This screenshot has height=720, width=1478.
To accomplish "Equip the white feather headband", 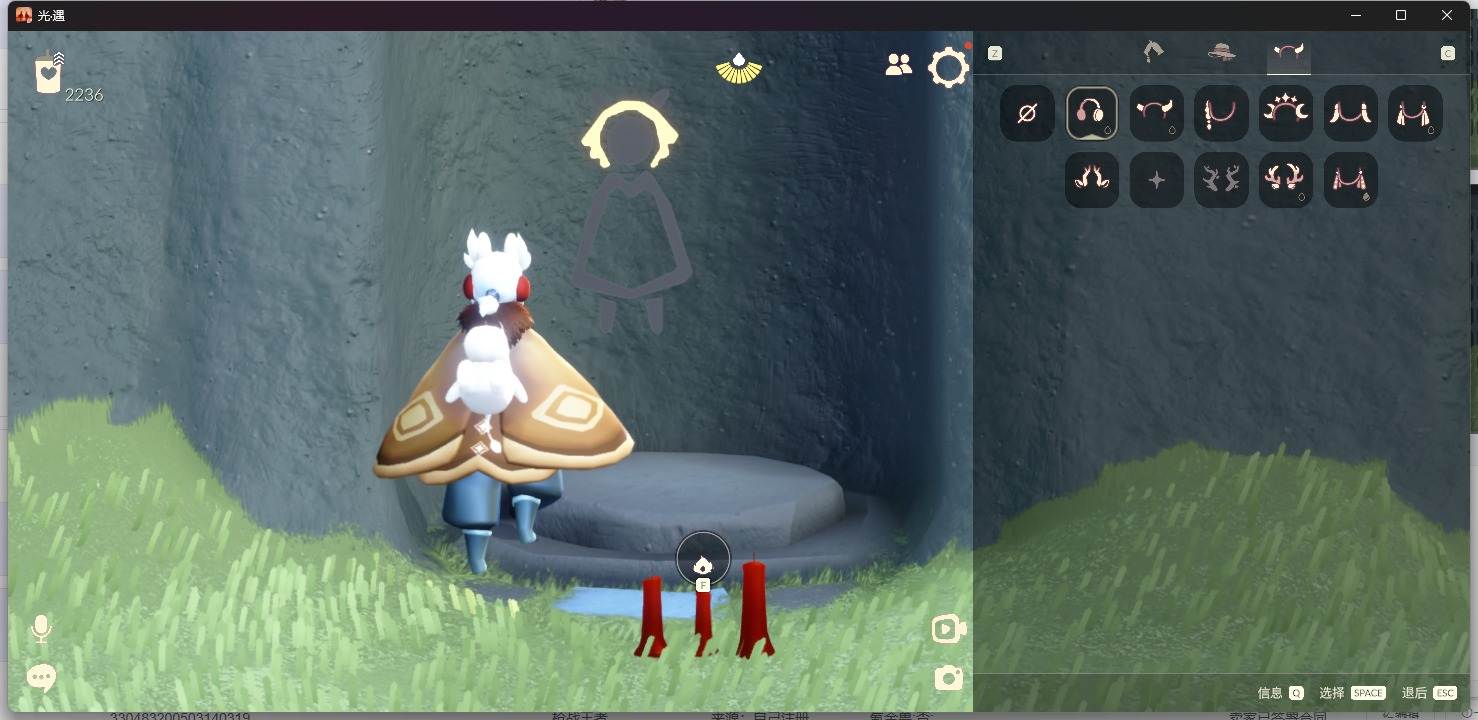I will pos(1351,113).
